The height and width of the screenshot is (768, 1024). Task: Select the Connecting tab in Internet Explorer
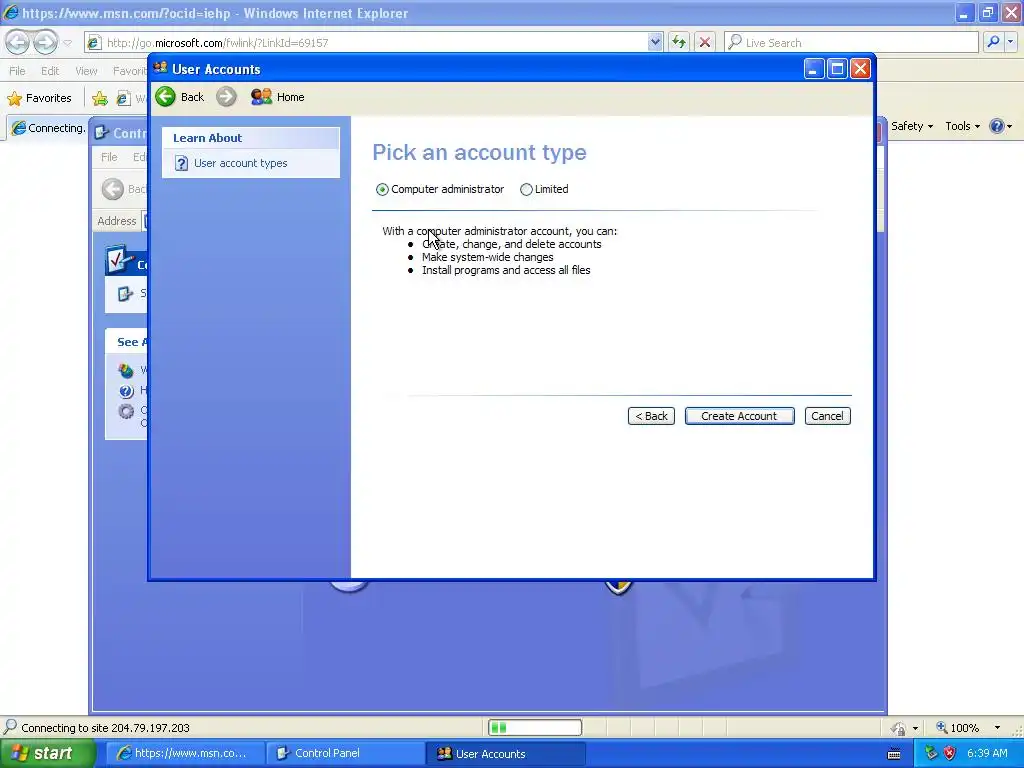coord(48,128)
